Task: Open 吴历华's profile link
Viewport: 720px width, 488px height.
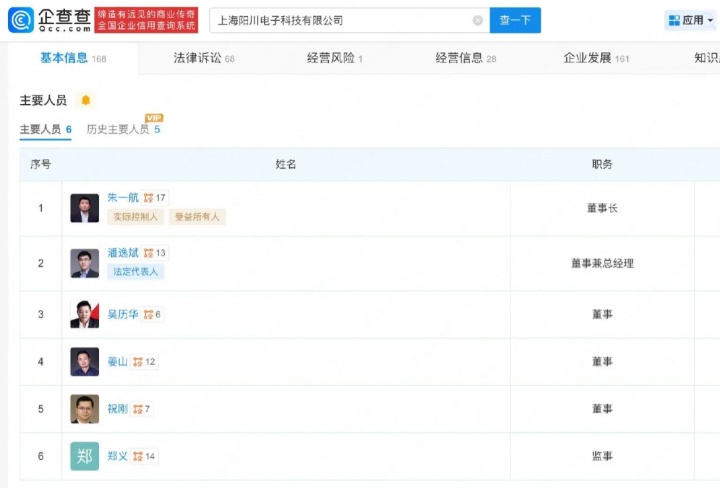Action: tap(123, 314)
